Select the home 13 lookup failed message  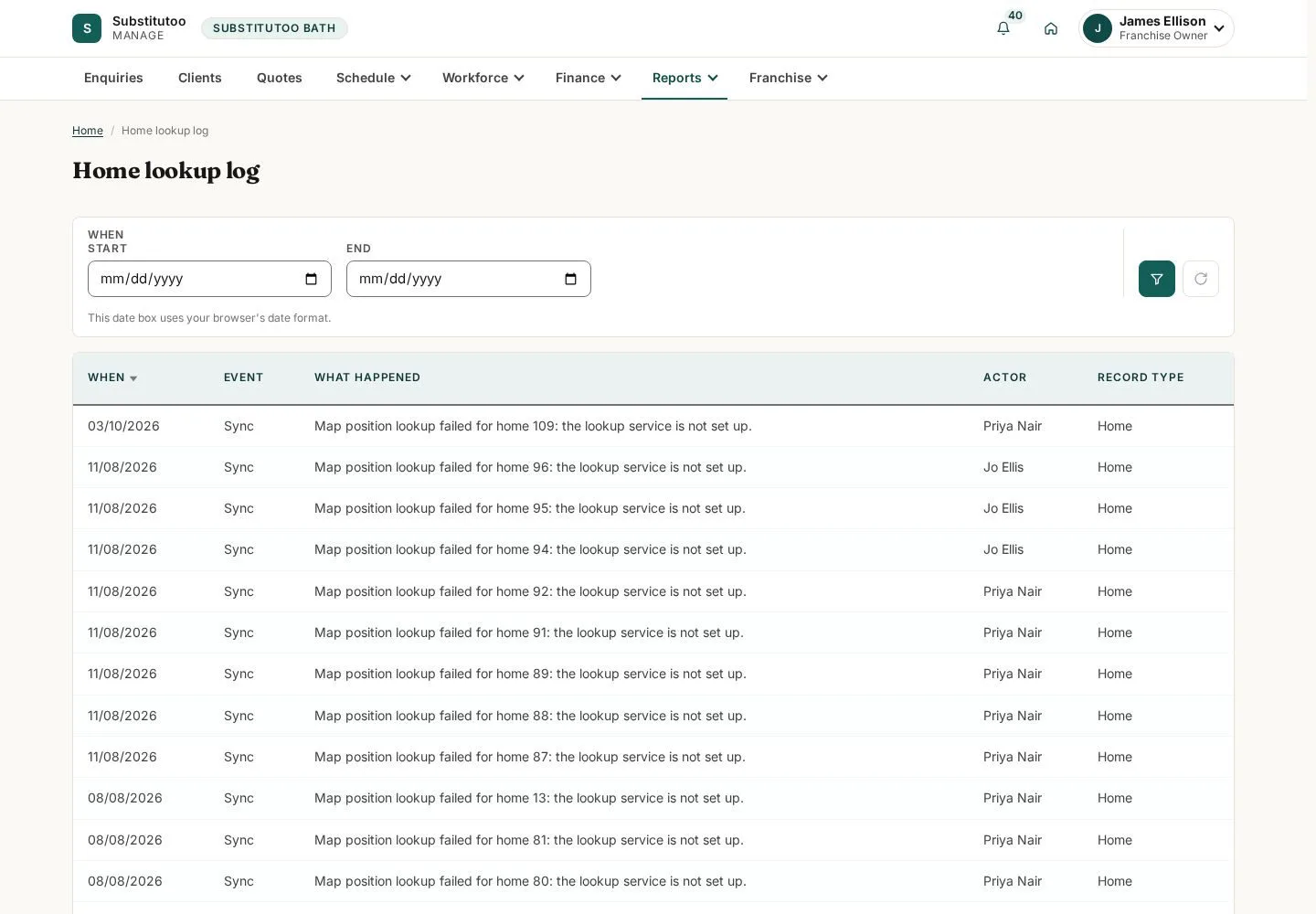coord(529,798)
